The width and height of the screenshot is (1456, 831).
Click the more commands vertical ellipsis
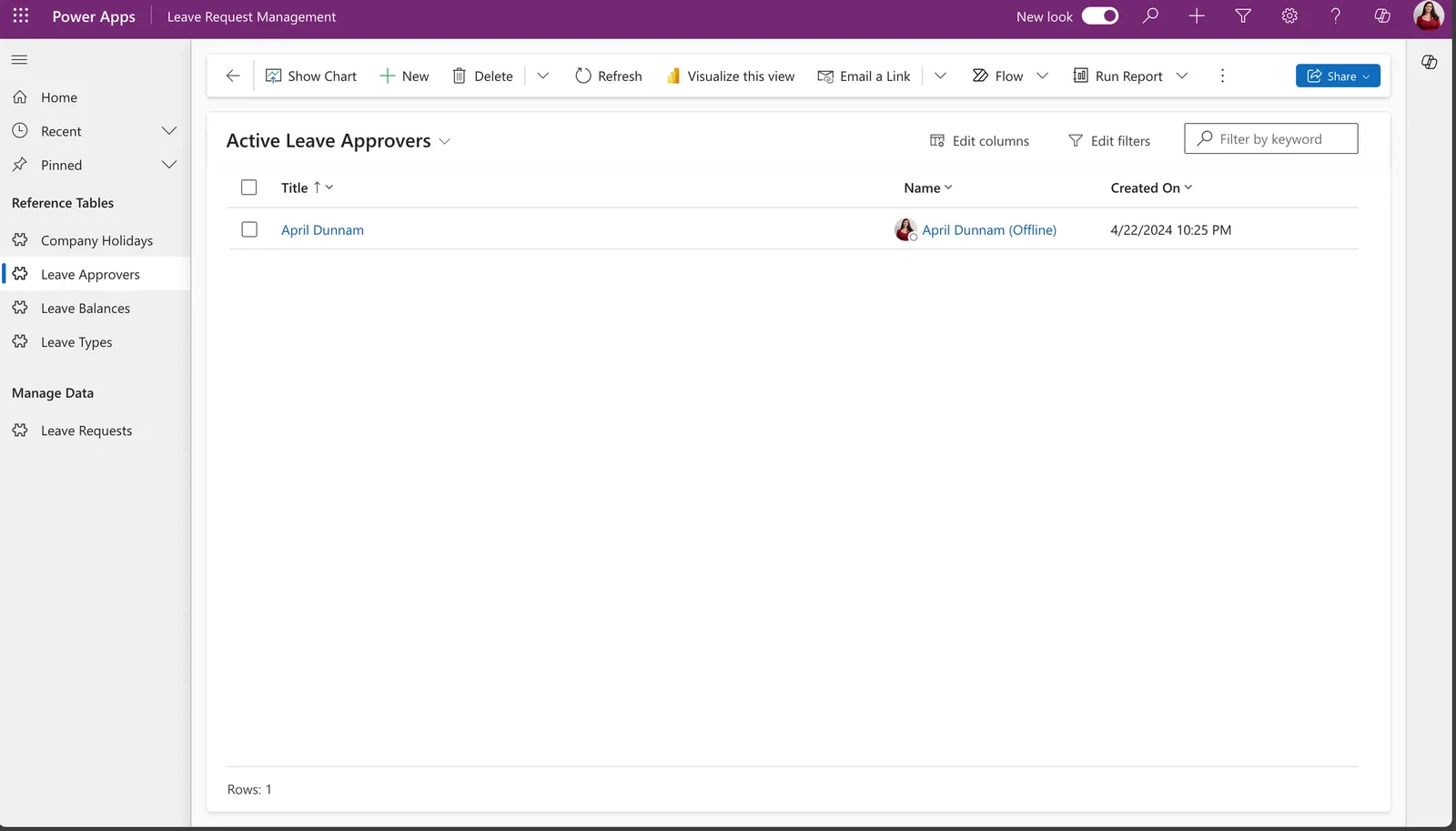pyautogui.click(x=1222, y=76)
